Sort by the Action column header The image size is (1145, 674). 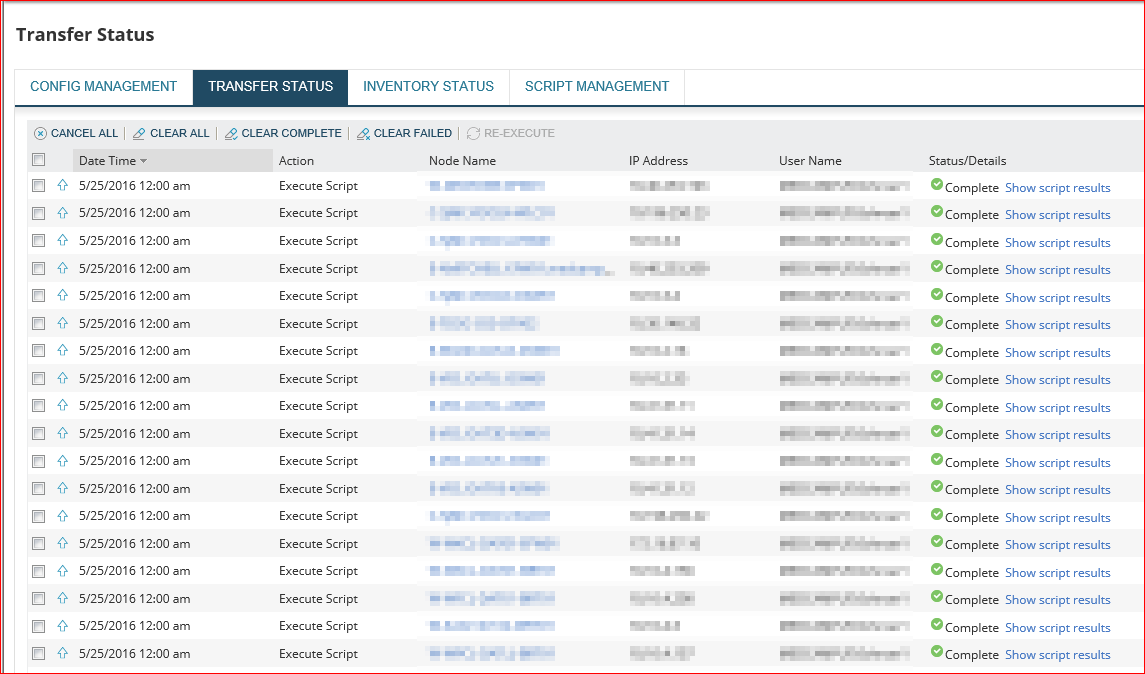tap(296, 161)
